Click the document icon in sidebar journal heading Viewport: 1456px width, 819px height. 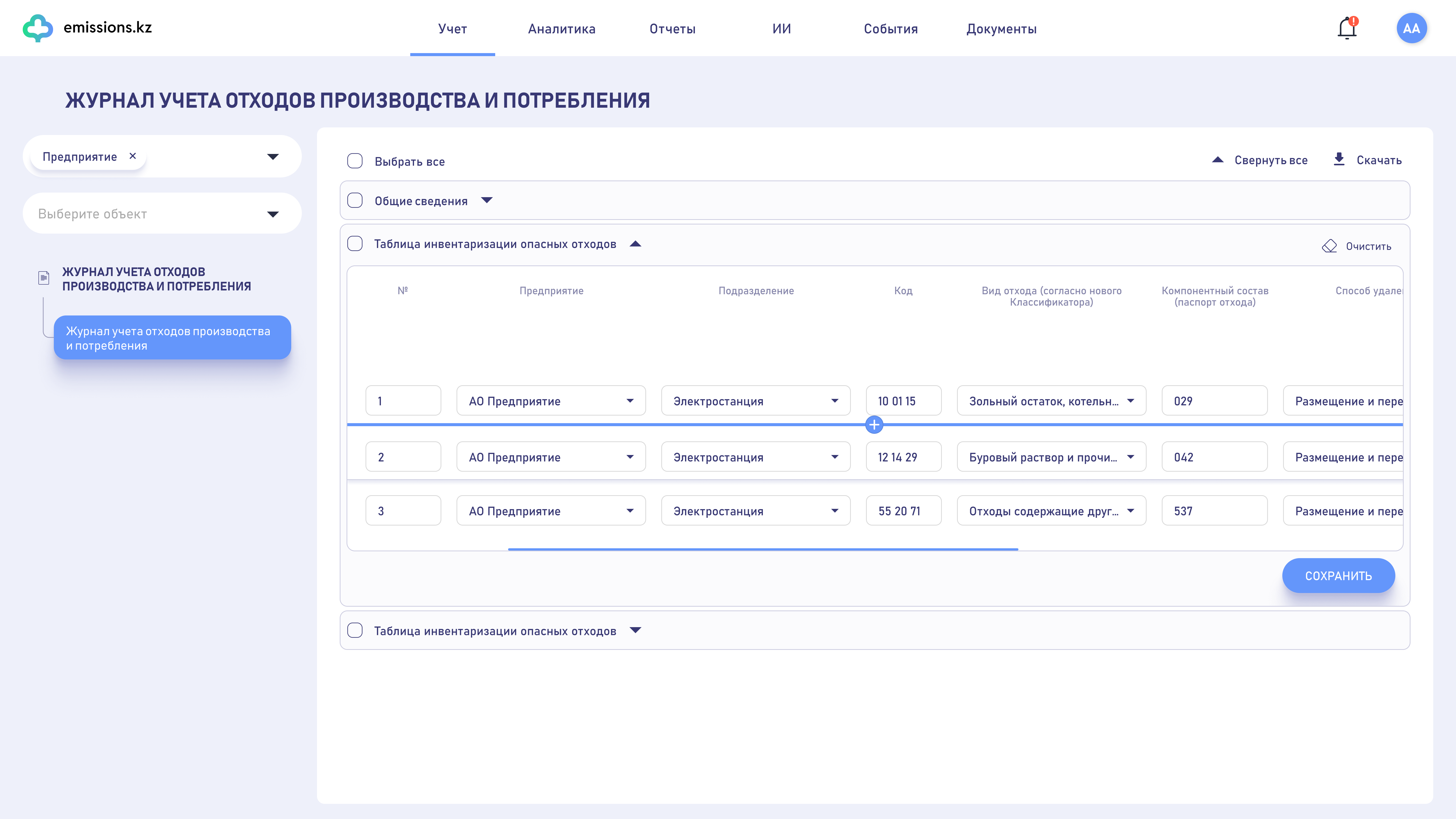(43, 278)
